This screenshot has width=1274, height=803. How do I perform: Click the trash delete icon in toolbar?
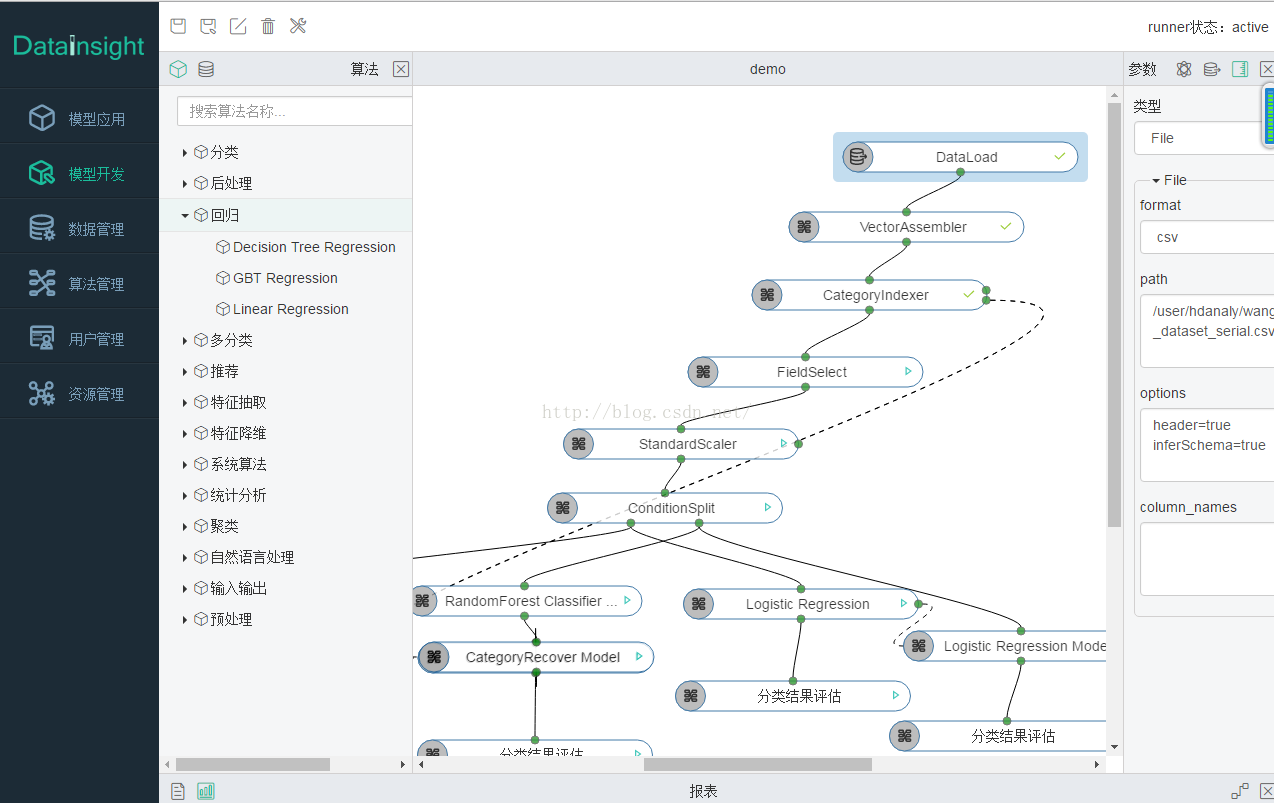(268, 26)
